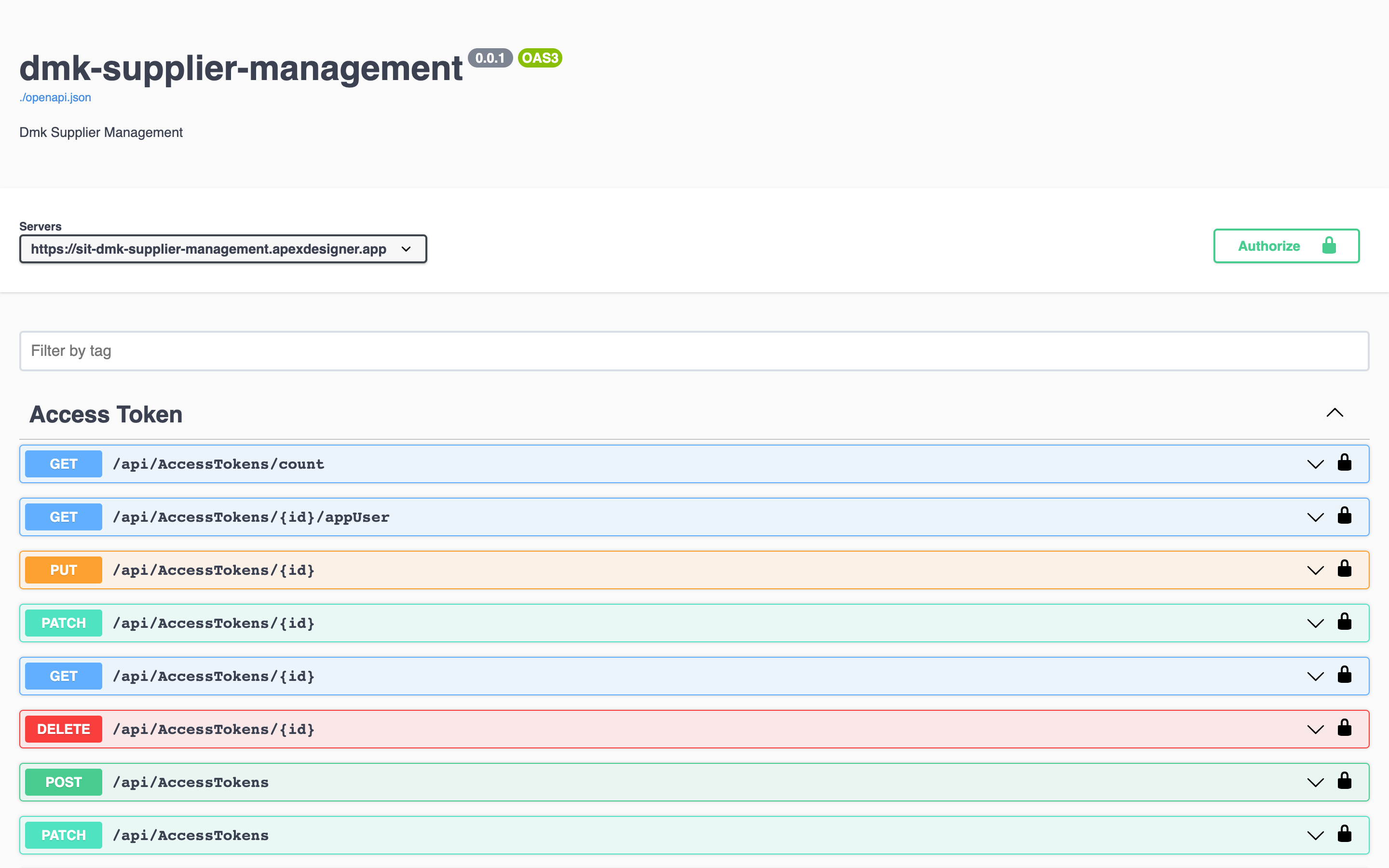1389x868 pixels.
Task: Open the Servers URL dropdown
Action: click(x=223, y=249)
